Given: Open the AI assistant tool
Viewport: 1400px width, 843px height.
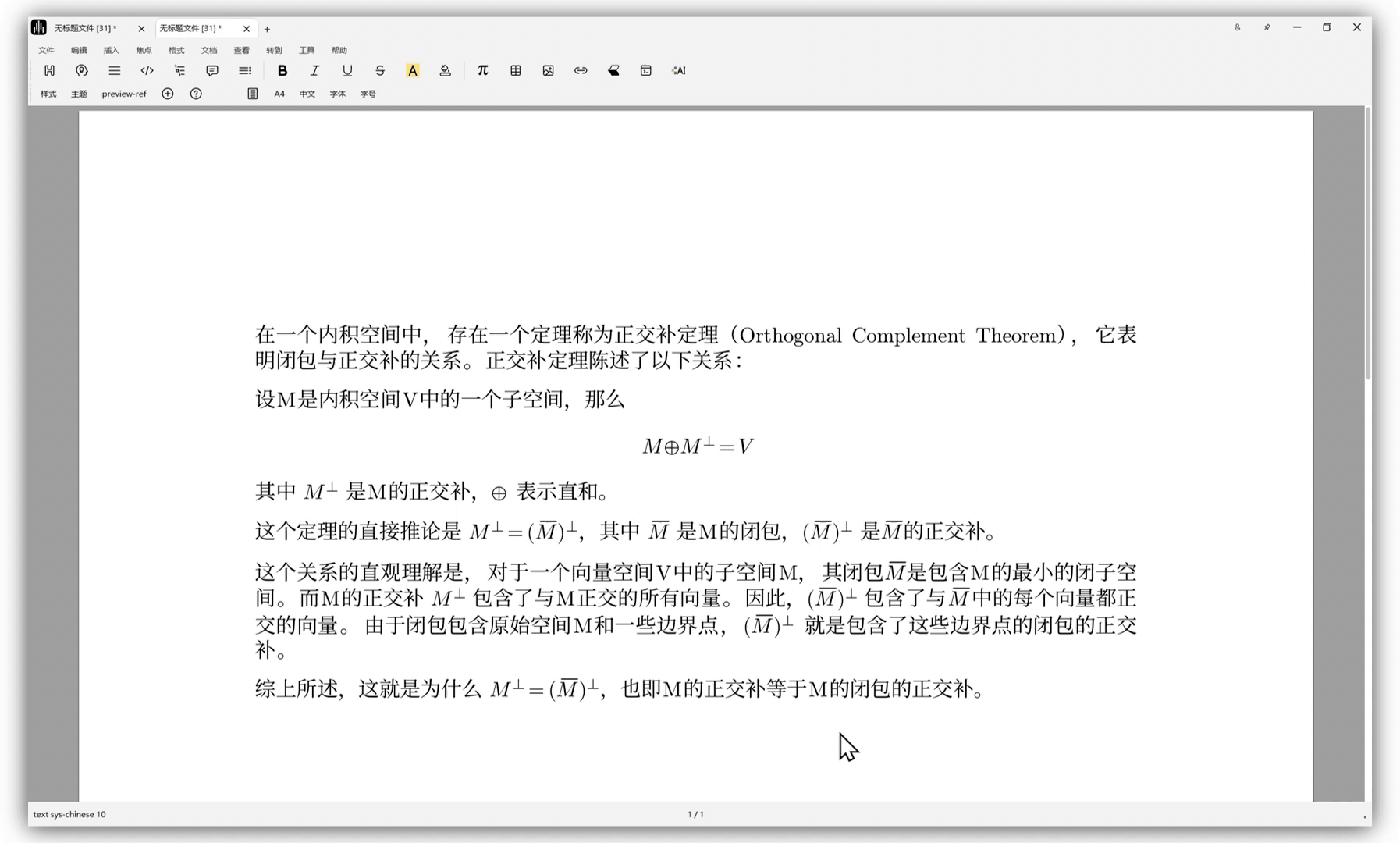Looking at the screenshot, I should coord(678,70).
